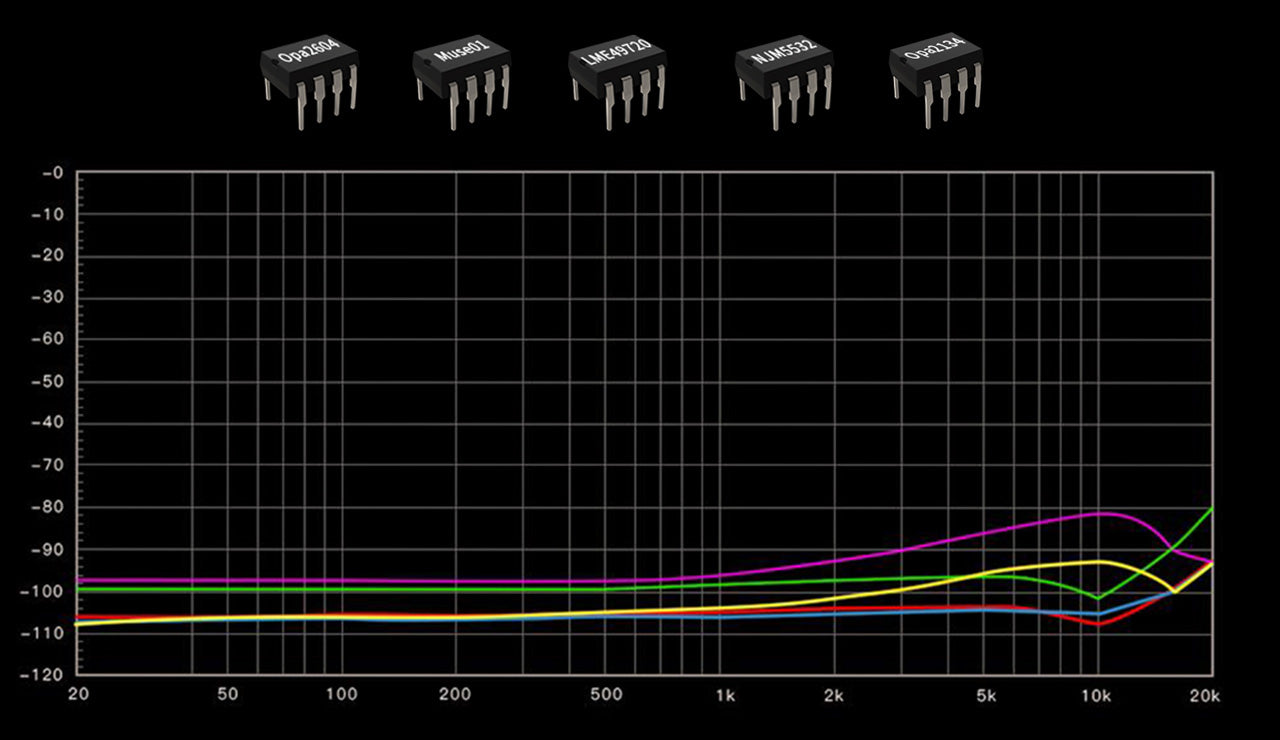Click the -10 label on vertical axis

click(47, 215)
